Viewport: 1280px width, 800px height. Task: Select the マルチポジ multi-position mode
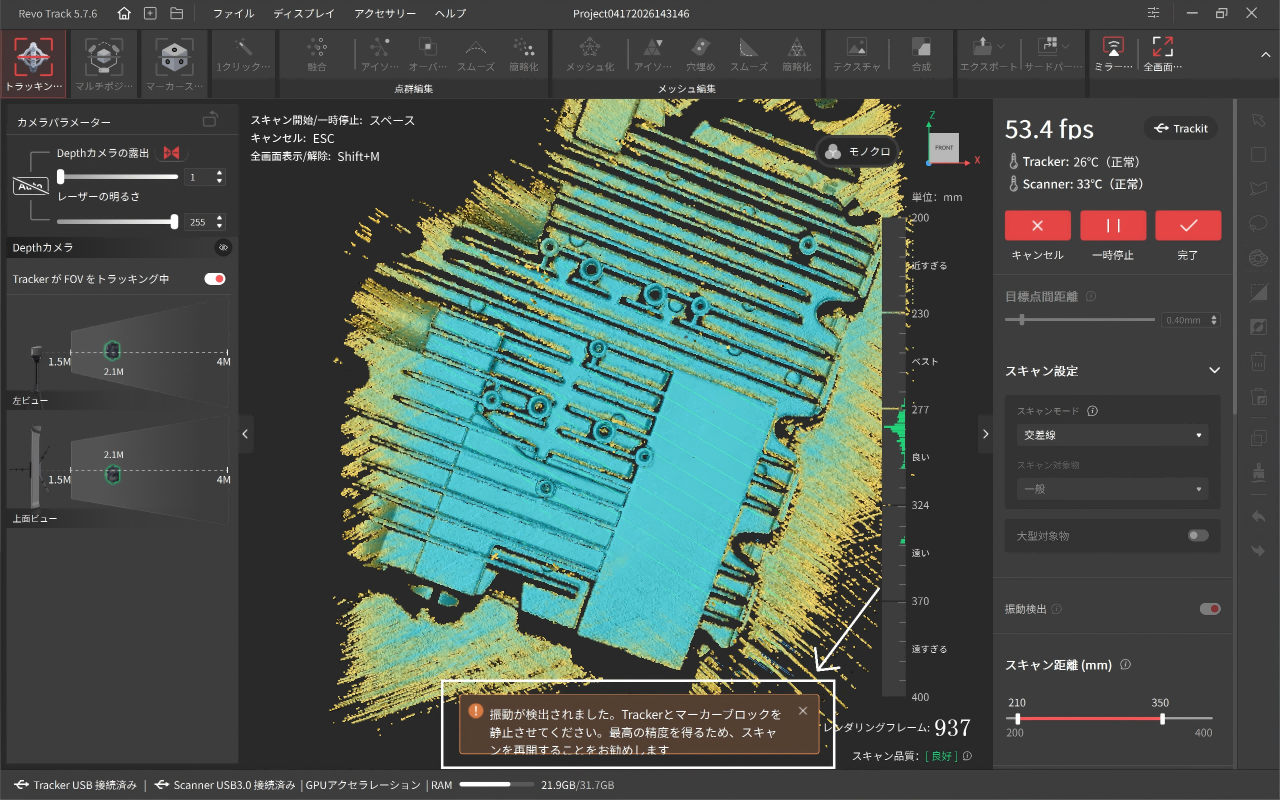(104, 64)
